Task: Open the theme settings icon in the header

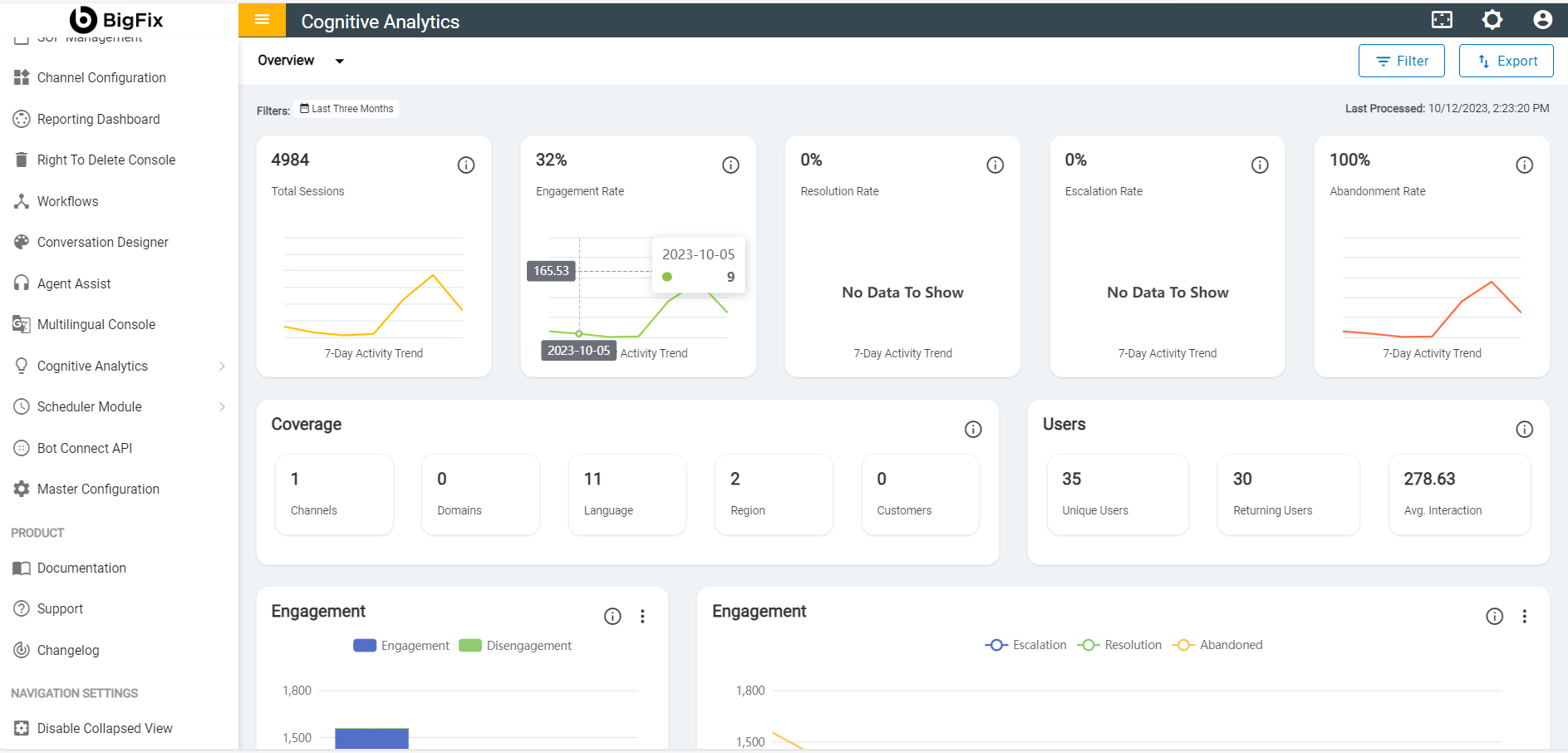Action: pyautogui.click(x=1492, y=20)
